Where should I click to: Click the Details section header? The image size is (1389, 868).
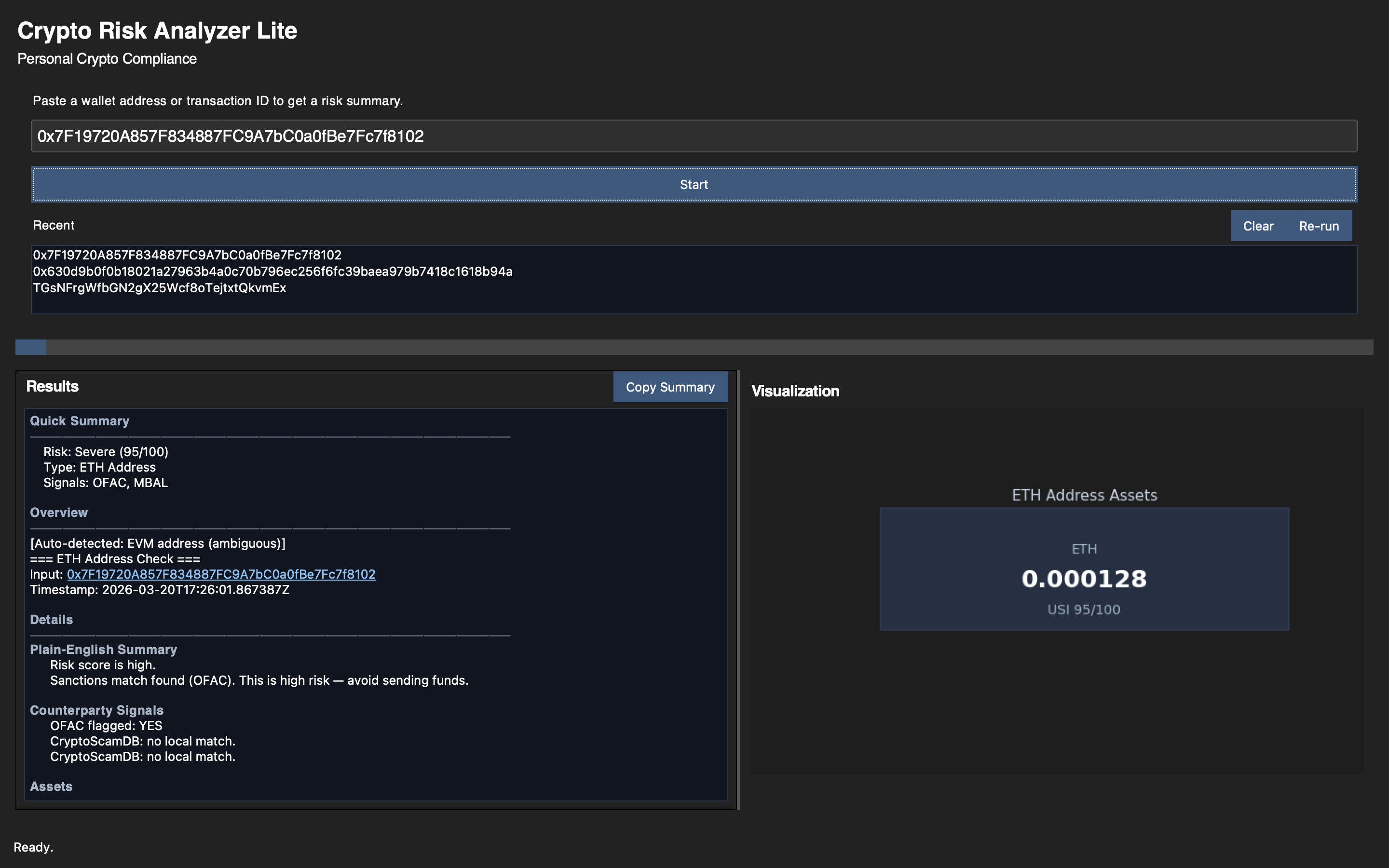(x=51, y=620)
